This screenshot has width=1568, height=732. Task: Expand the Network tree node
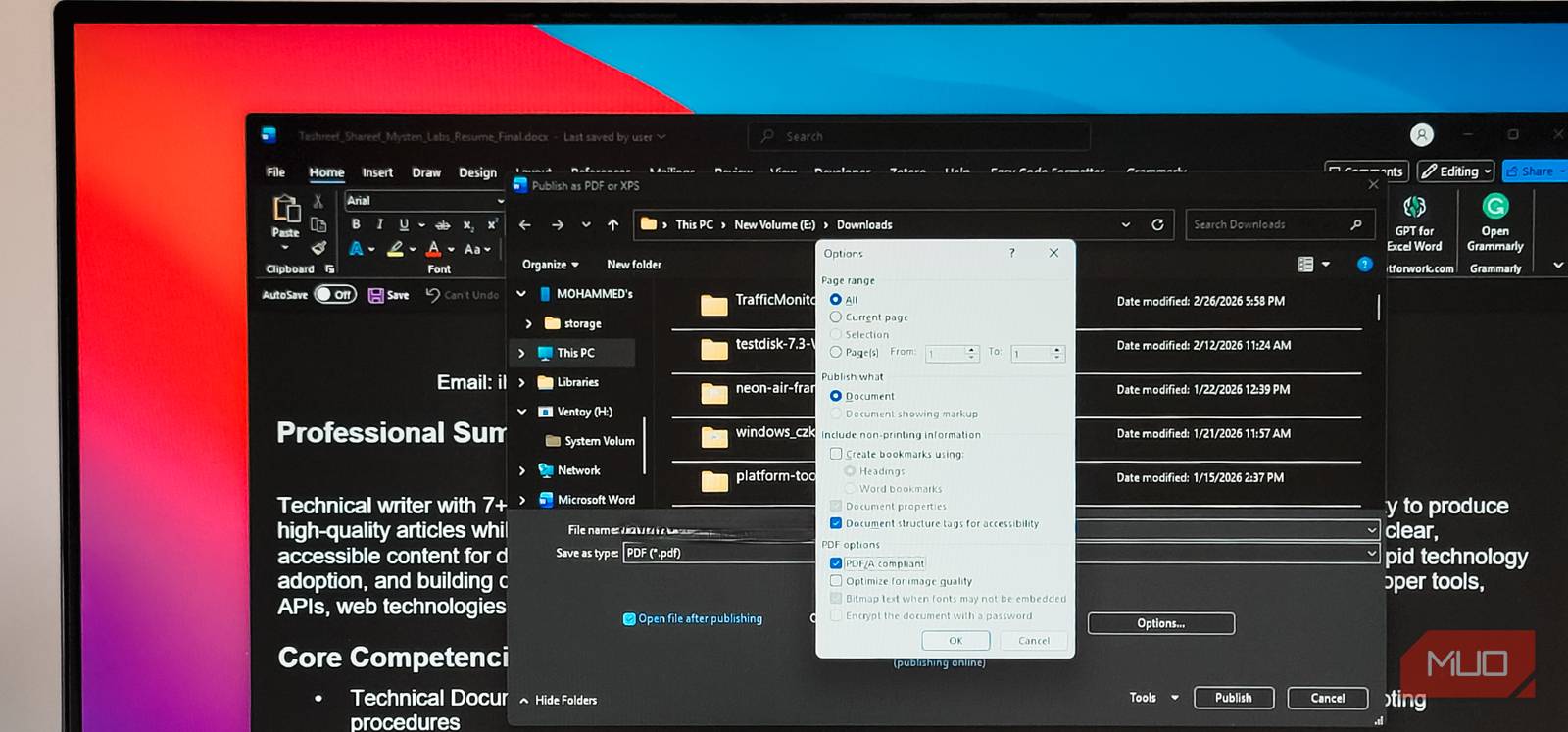tap(521, 470)
